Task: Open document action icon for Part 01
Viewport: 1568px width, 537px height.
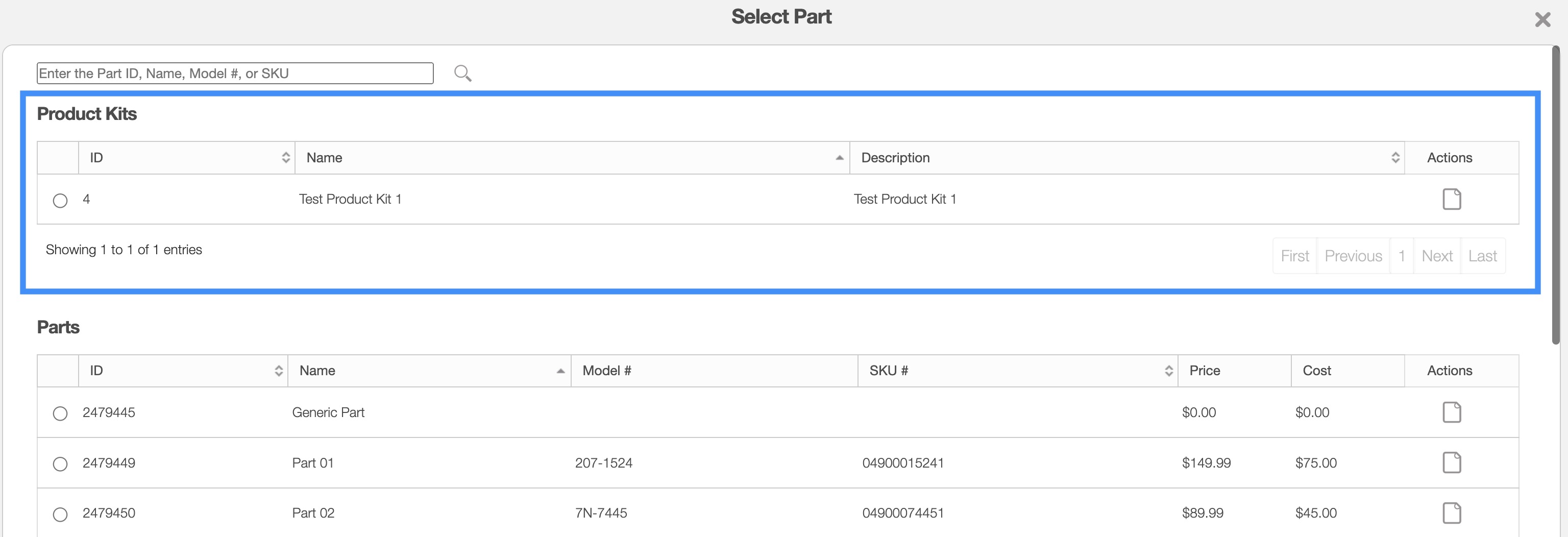Action: [x=1451, y=462]
